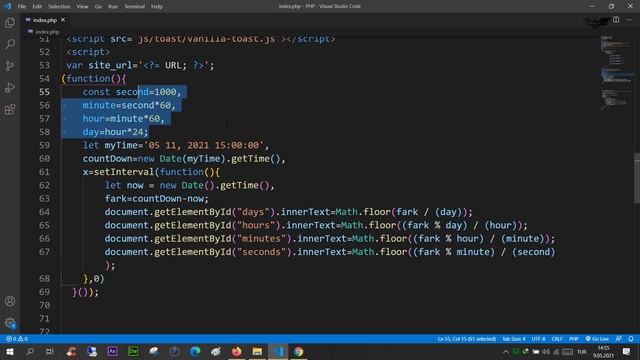The width and height of the screenshot is (640, 360).
Task: Open Adobe After Effects from taskbar
Action: pos(112,351)
